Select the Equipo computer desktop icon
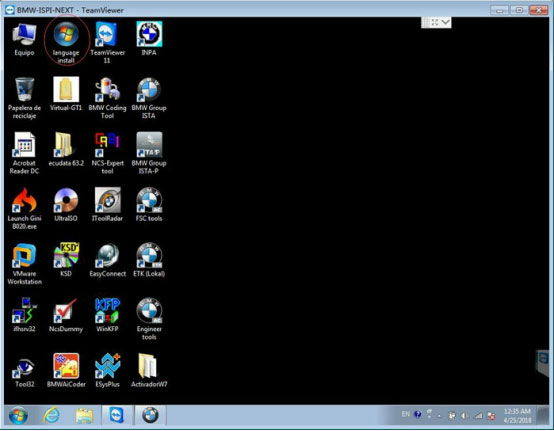554x431 pixels. pos(24,39)
